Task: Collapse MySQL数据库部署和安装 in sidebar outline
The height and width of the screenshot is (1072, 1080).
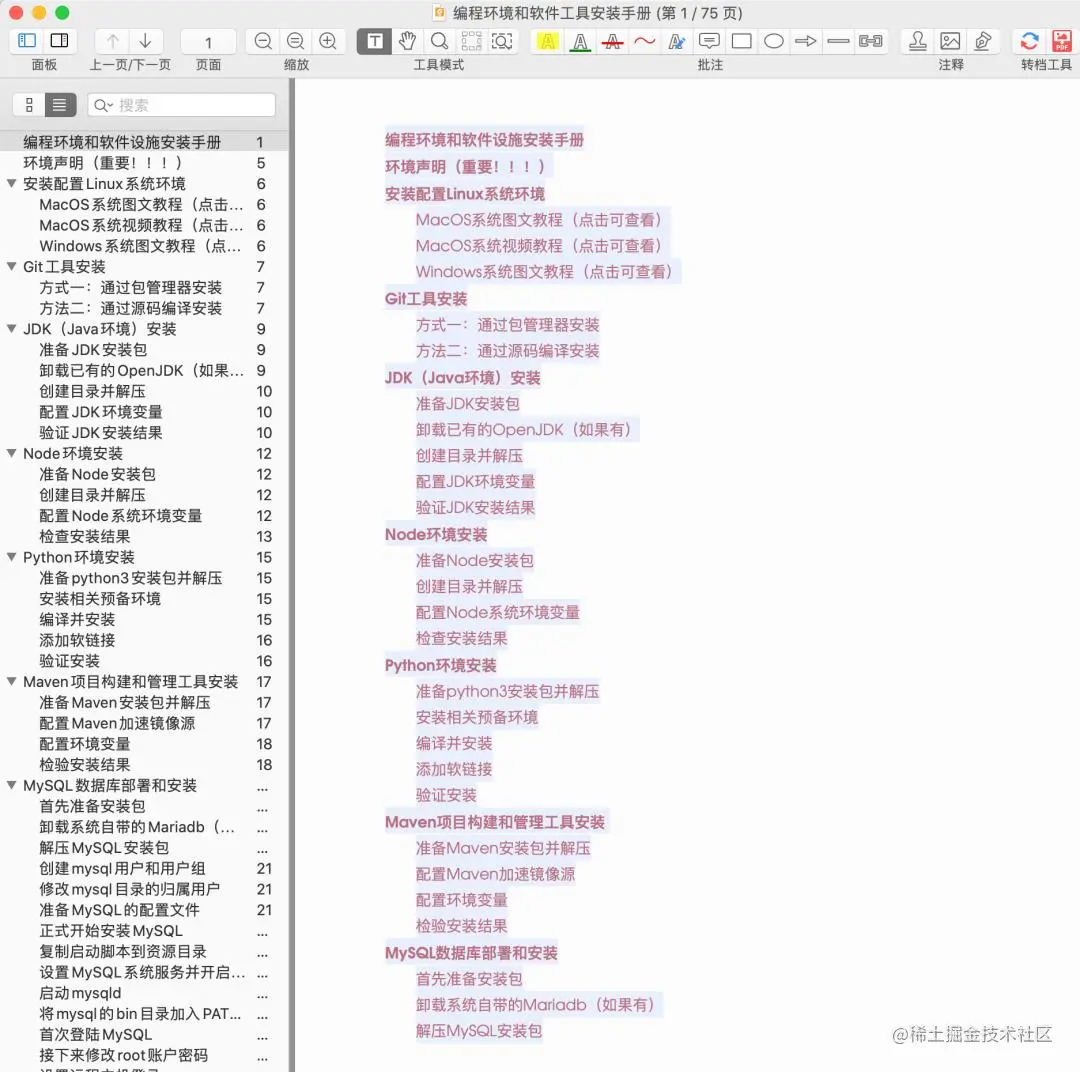Action: click(12, 785)
